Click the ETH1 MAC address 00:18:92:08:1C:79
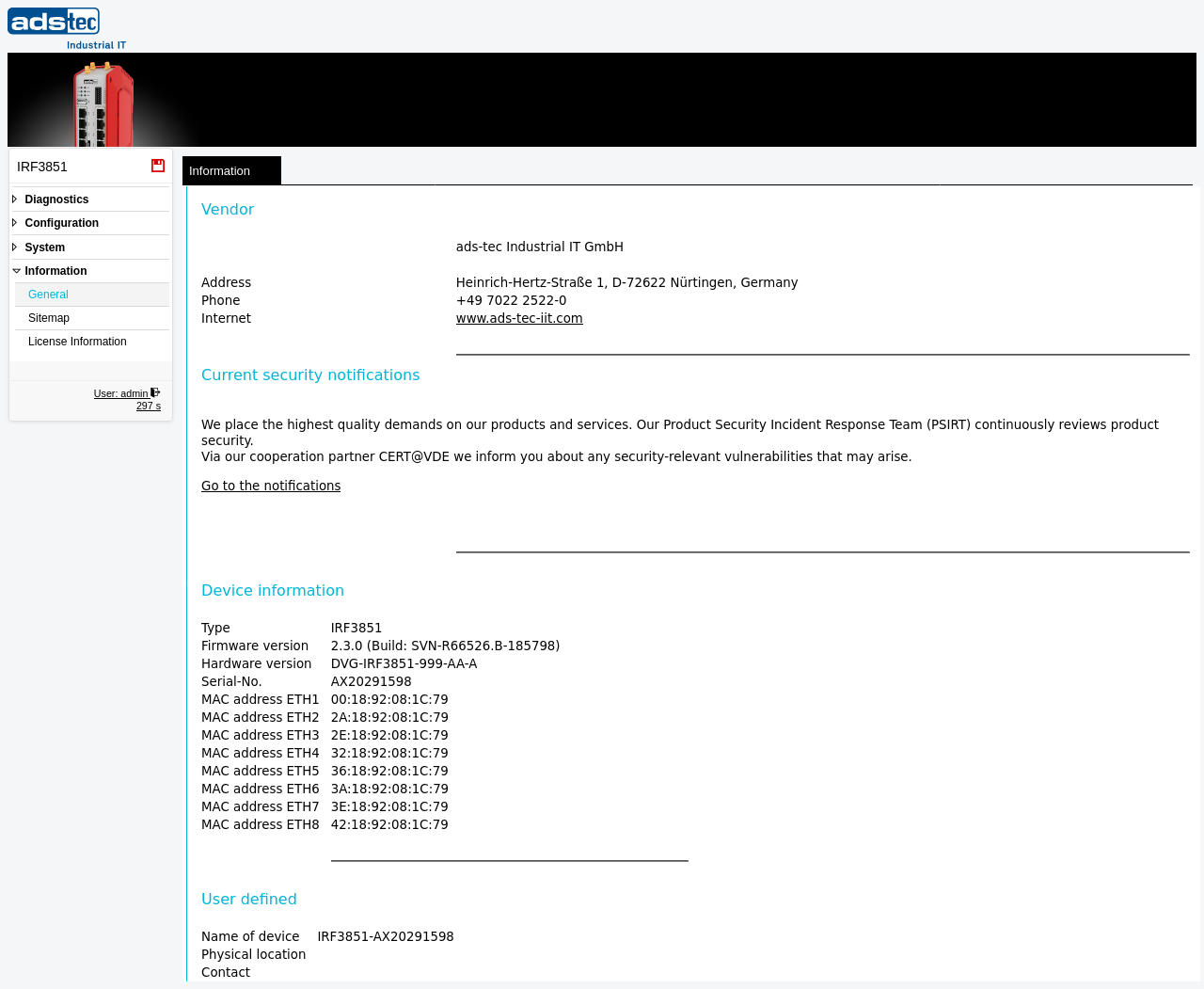 click(389, 699)
